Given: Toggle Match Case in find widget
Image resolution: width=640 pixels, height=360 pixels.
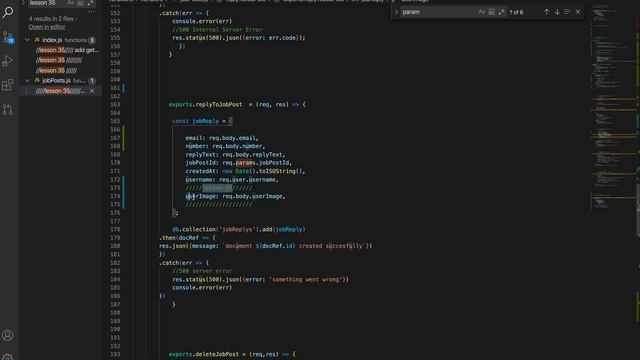Looking at the screenshot, I should [482, 12].
